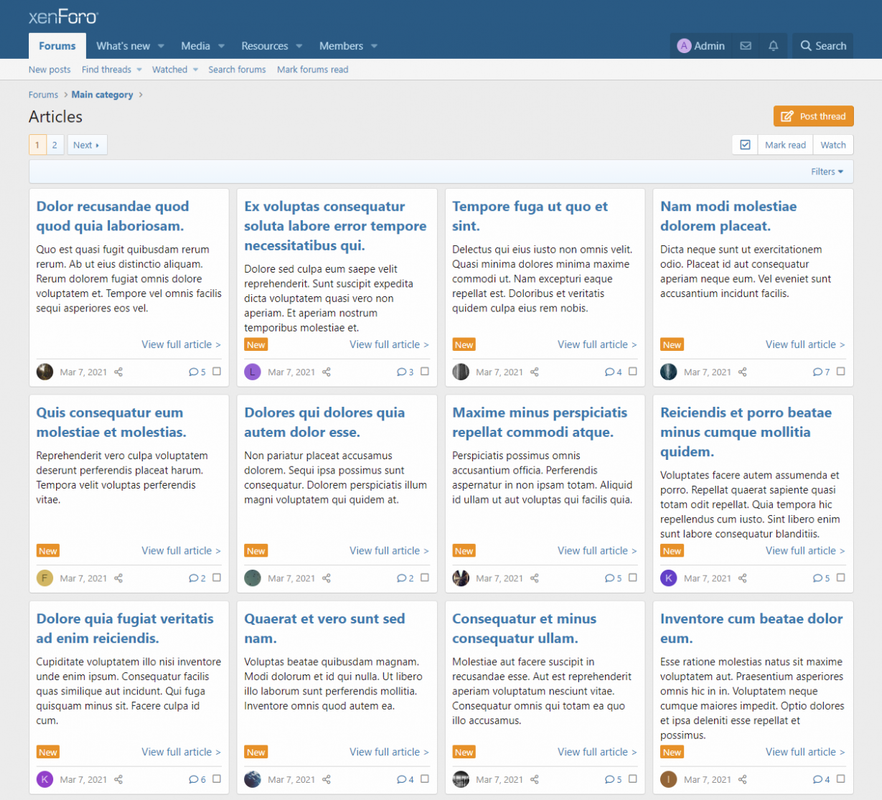Expand the What's new dropdown arrow
The width and height of the screenshot is (882, 800).
tap(161, 46)
